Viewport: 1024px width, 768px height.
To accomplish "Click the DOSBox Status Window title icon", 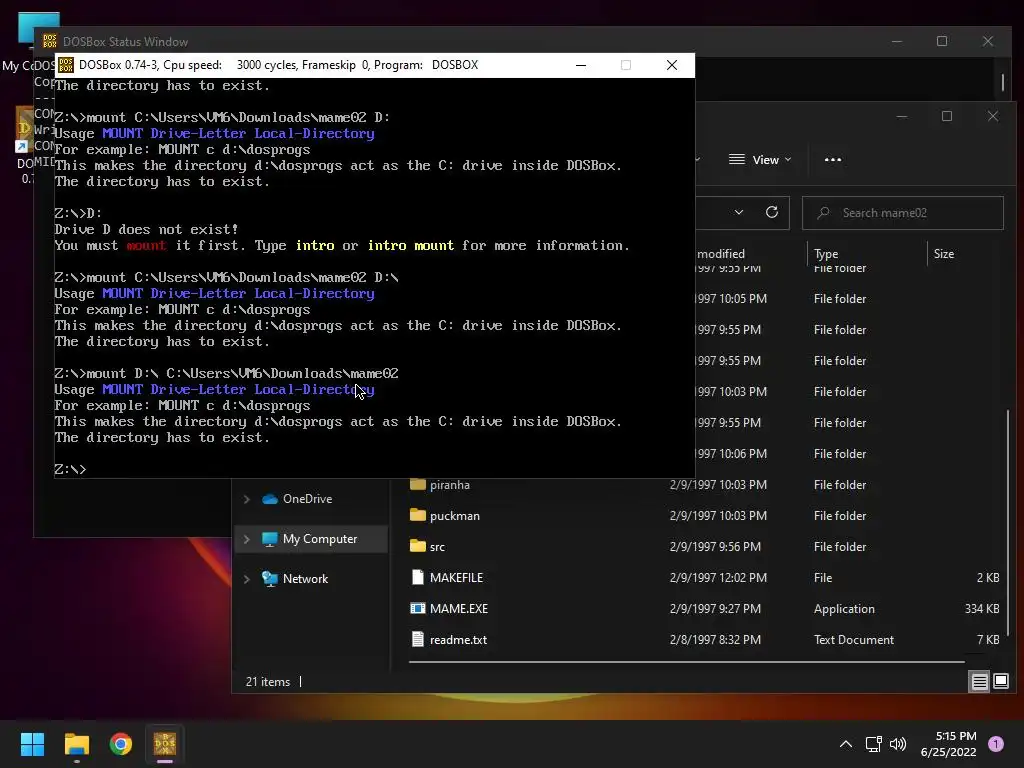I will (50, 41).
